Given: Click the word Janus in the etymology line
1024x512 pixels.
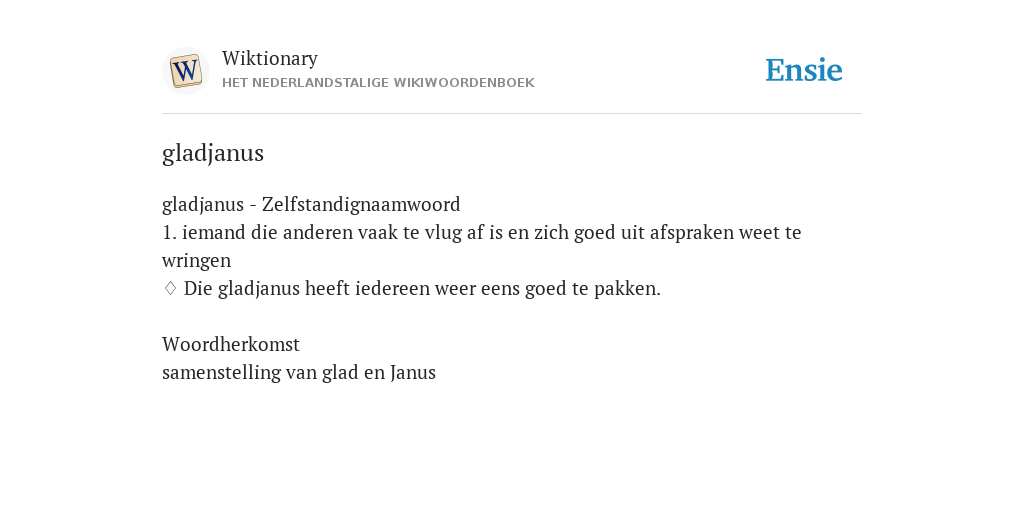Looking at the screenshot, I should pos(413,372).
